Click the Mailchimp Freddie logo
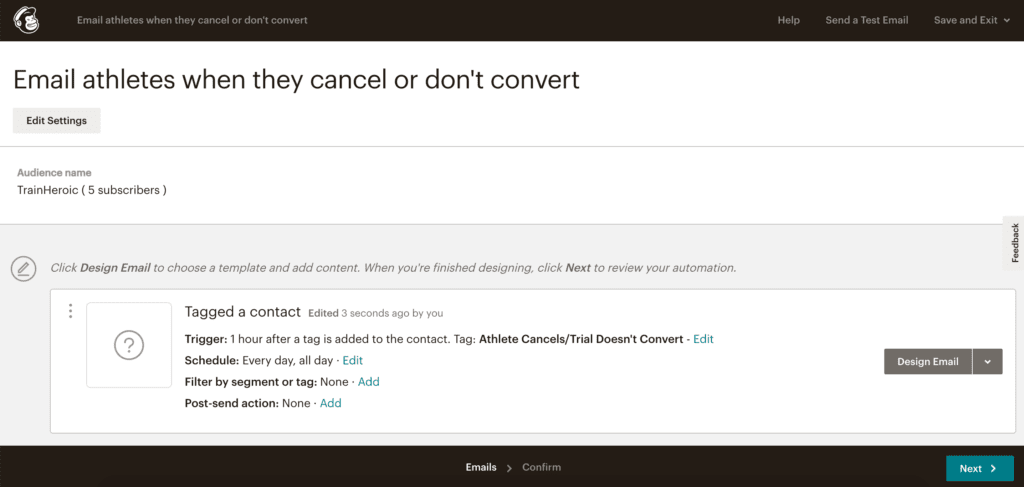The image size is (1024, 487). [x=27, y=20]
